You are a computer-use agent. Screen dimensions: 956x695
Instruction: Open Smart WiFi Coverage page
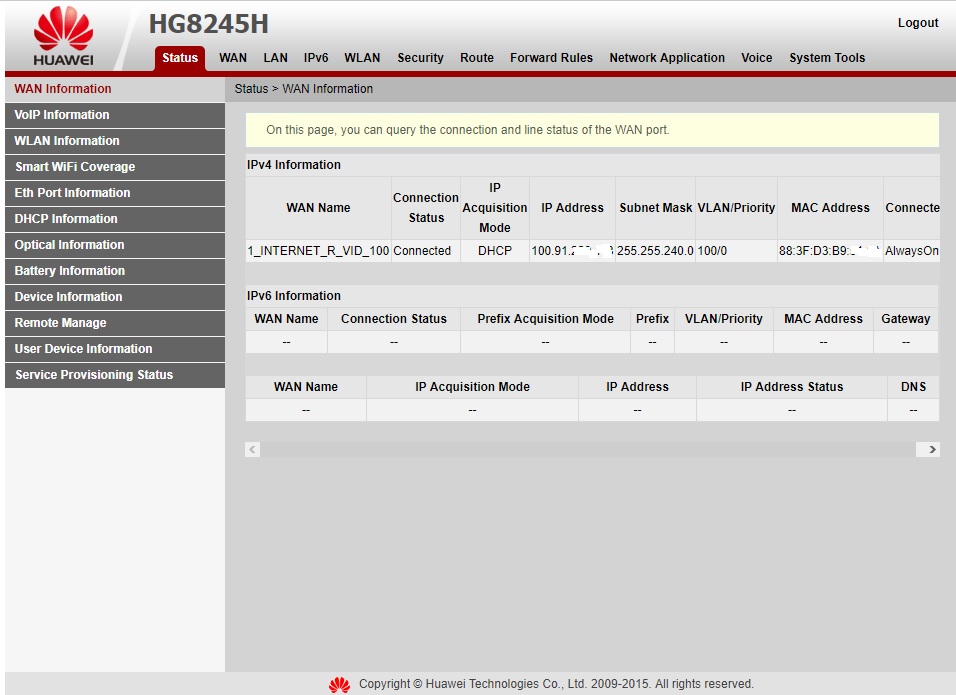pyautogui.click(x=75, y=167)
